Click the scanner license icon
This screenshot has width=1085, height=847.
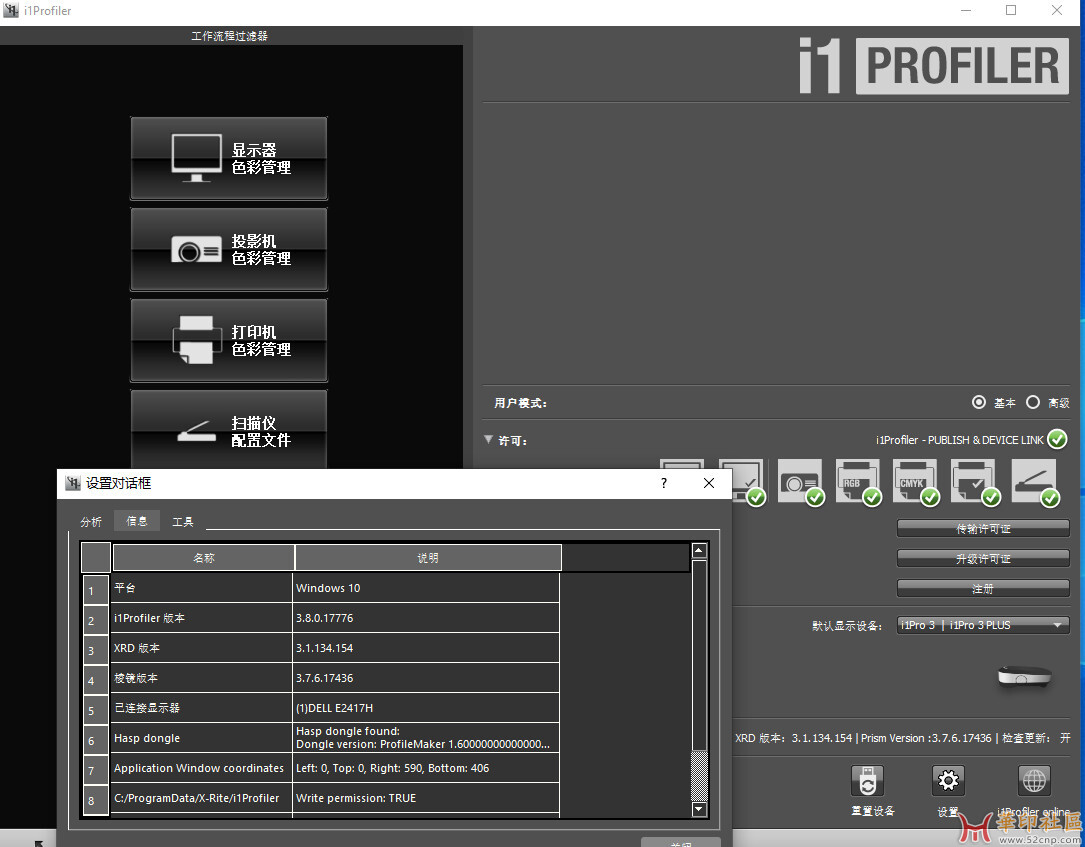(1034, 482)
